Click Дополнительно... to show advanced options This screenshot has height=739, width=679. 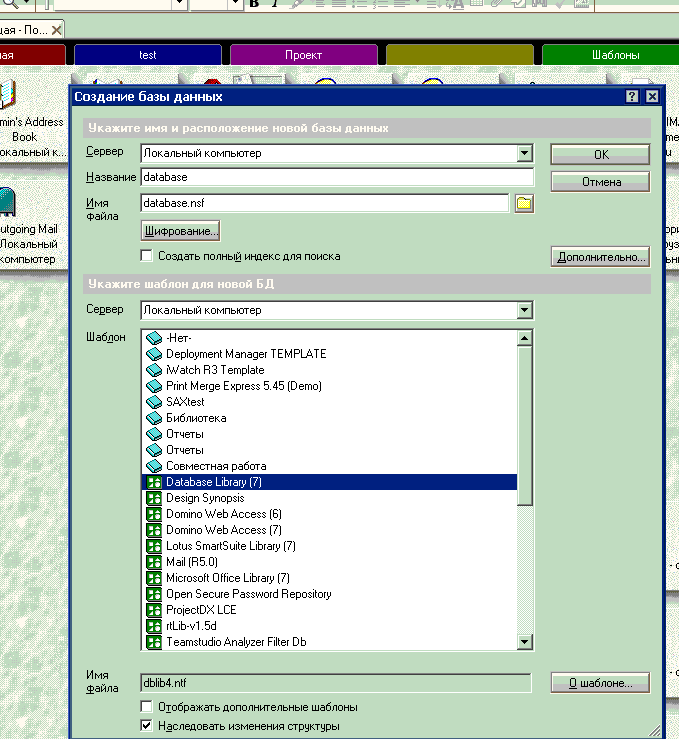(600, 257)
